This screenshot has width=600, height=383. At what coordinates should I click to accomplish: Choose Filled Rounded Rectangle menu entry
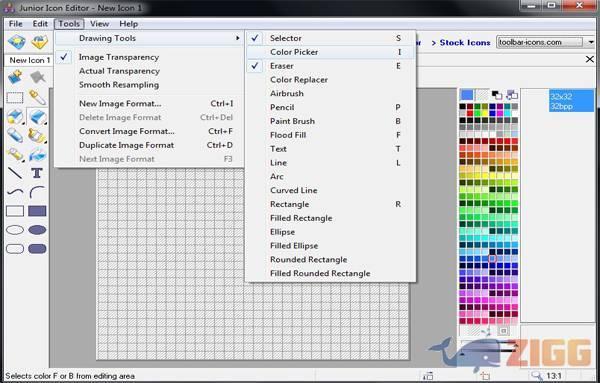pos(331,273)
